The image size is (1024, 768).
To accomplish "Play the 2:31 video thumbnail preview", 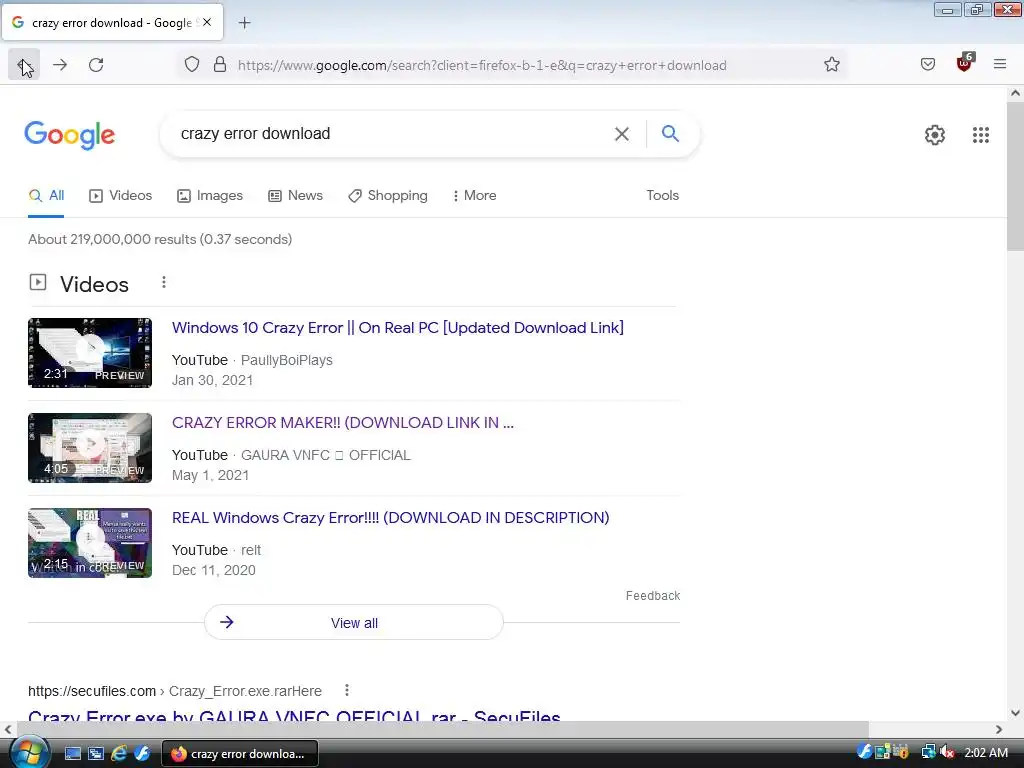I will [x=90, y=353].
